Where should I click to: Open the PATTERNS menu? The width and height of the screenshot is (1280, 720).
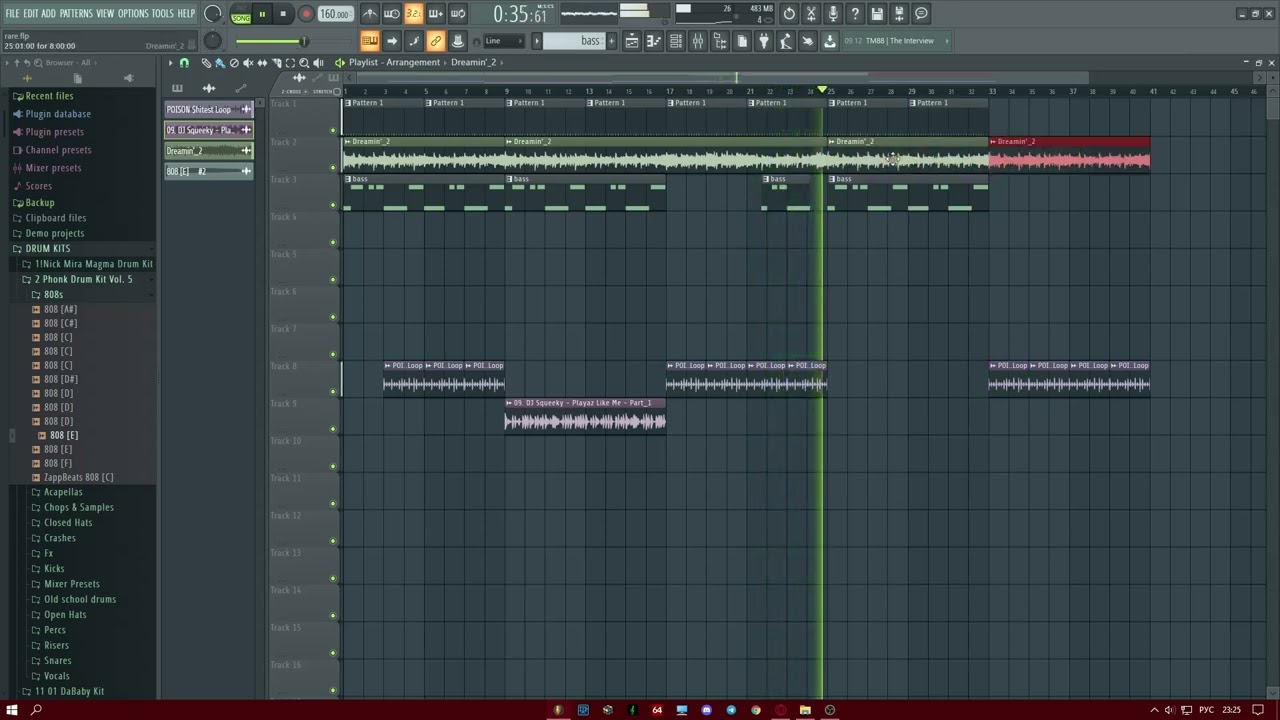76,14
